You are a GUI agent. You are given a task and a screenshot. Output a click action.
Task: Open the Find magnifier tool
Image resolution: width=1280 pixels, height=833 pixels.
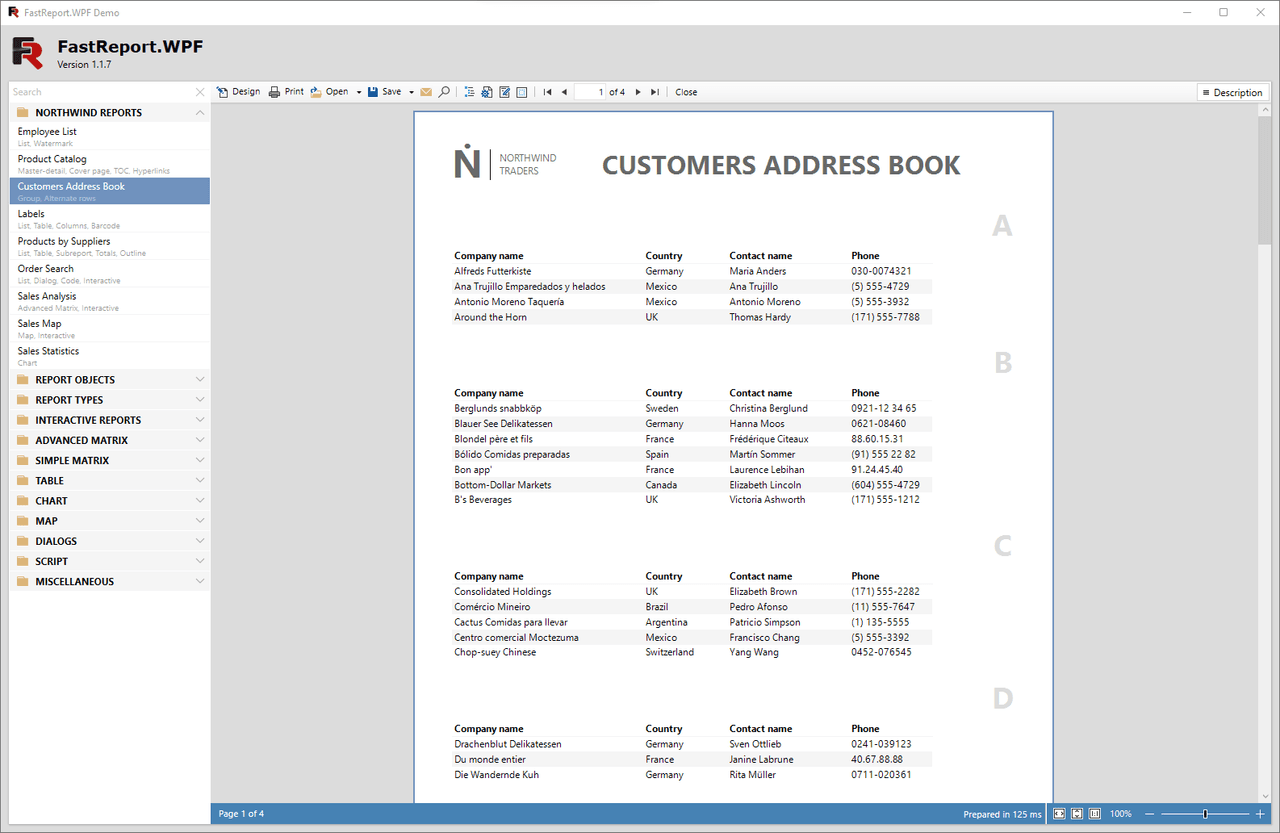tap(444, 92)
